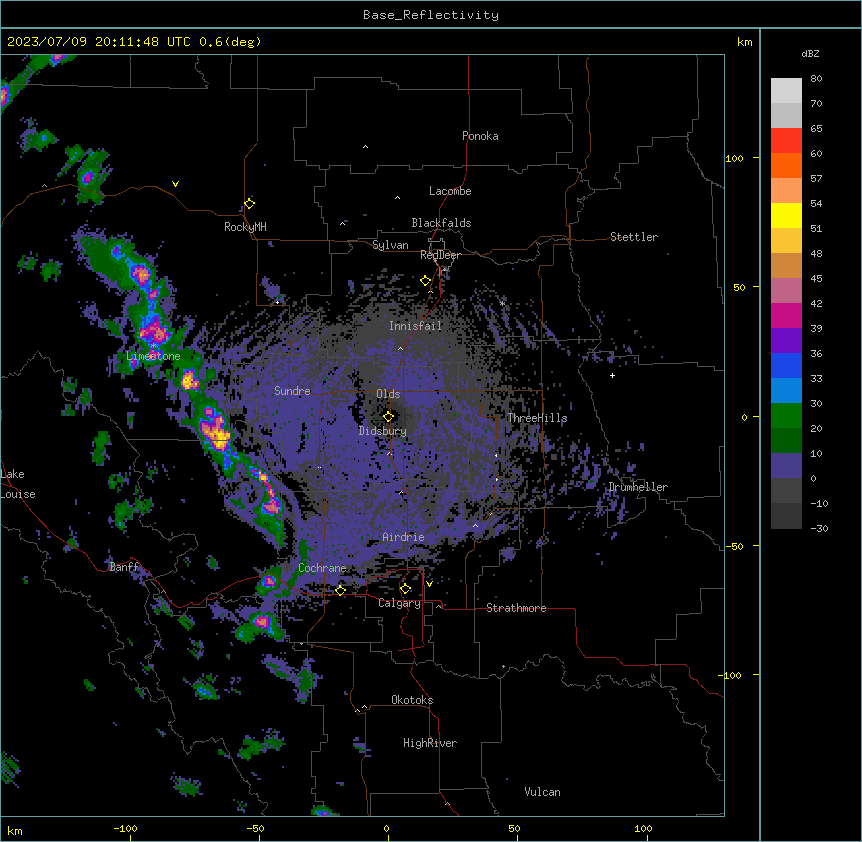
Task: Select the slate purple 10-0 dBZ legend swatch
Action: pos(786,466)
